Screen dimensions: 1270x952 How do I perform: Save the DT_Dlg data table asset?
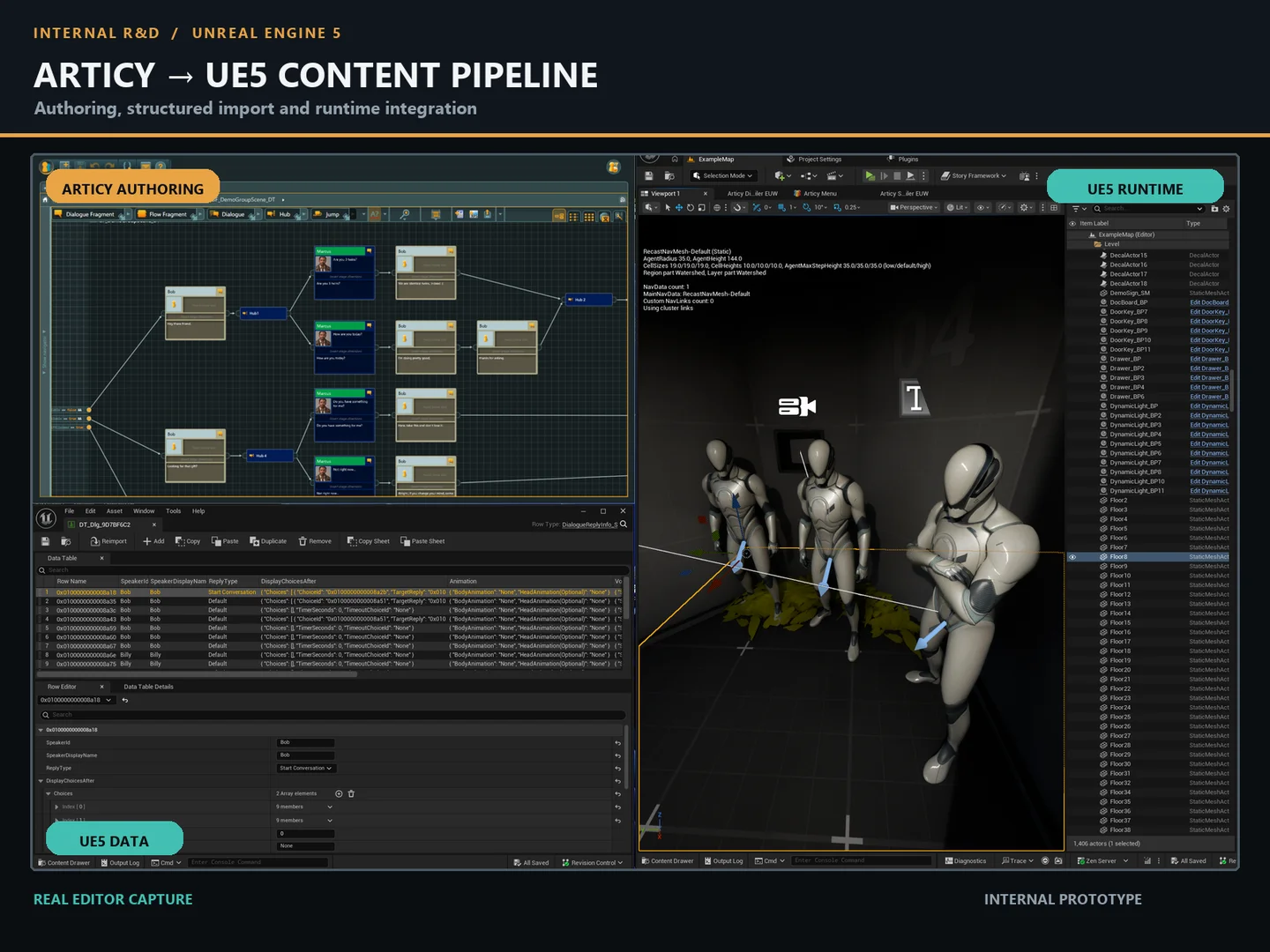46,541
